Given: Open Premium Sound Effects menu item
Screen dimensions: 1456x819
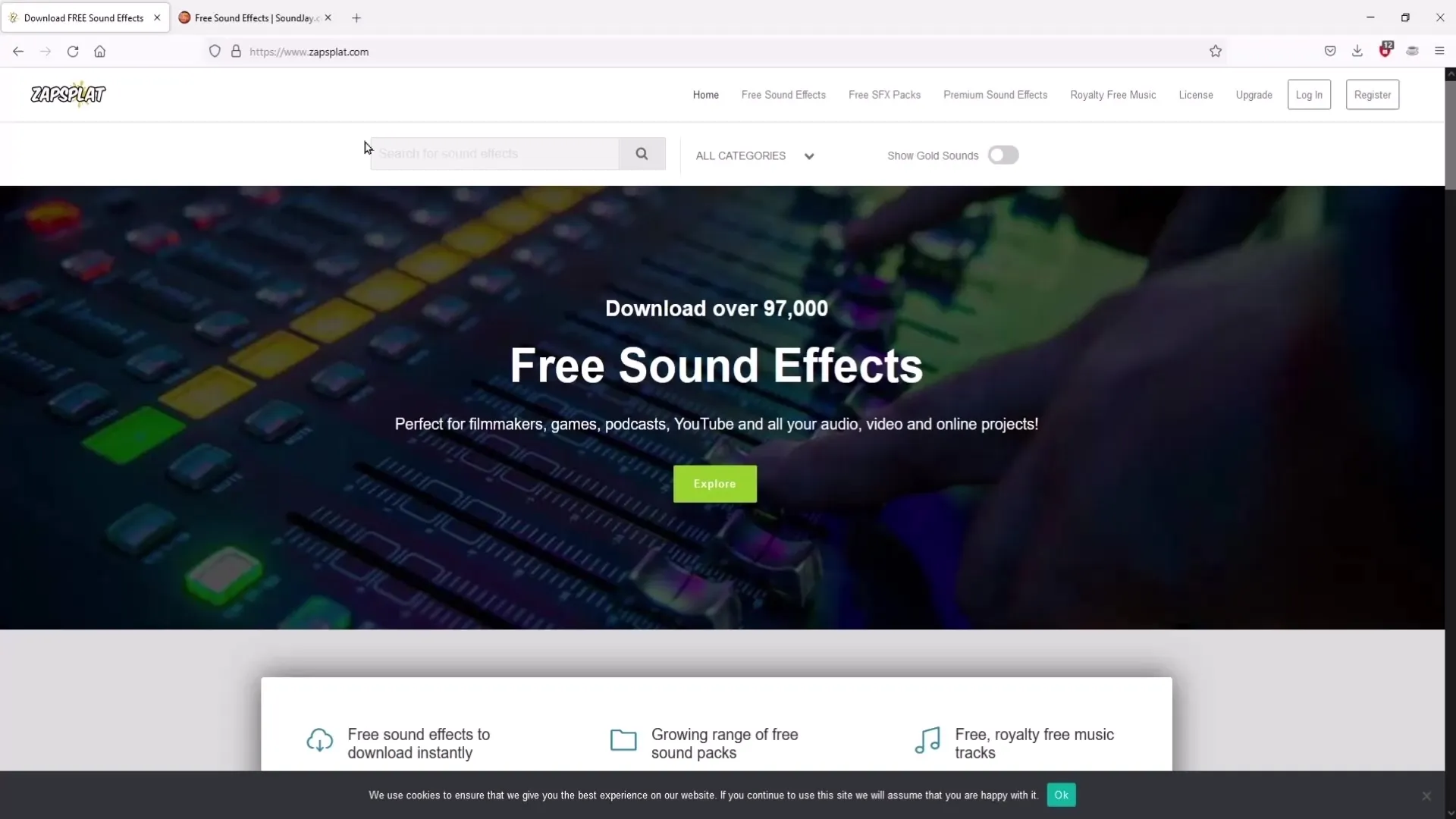Looking at the screenshot, I should pos(995,95).
